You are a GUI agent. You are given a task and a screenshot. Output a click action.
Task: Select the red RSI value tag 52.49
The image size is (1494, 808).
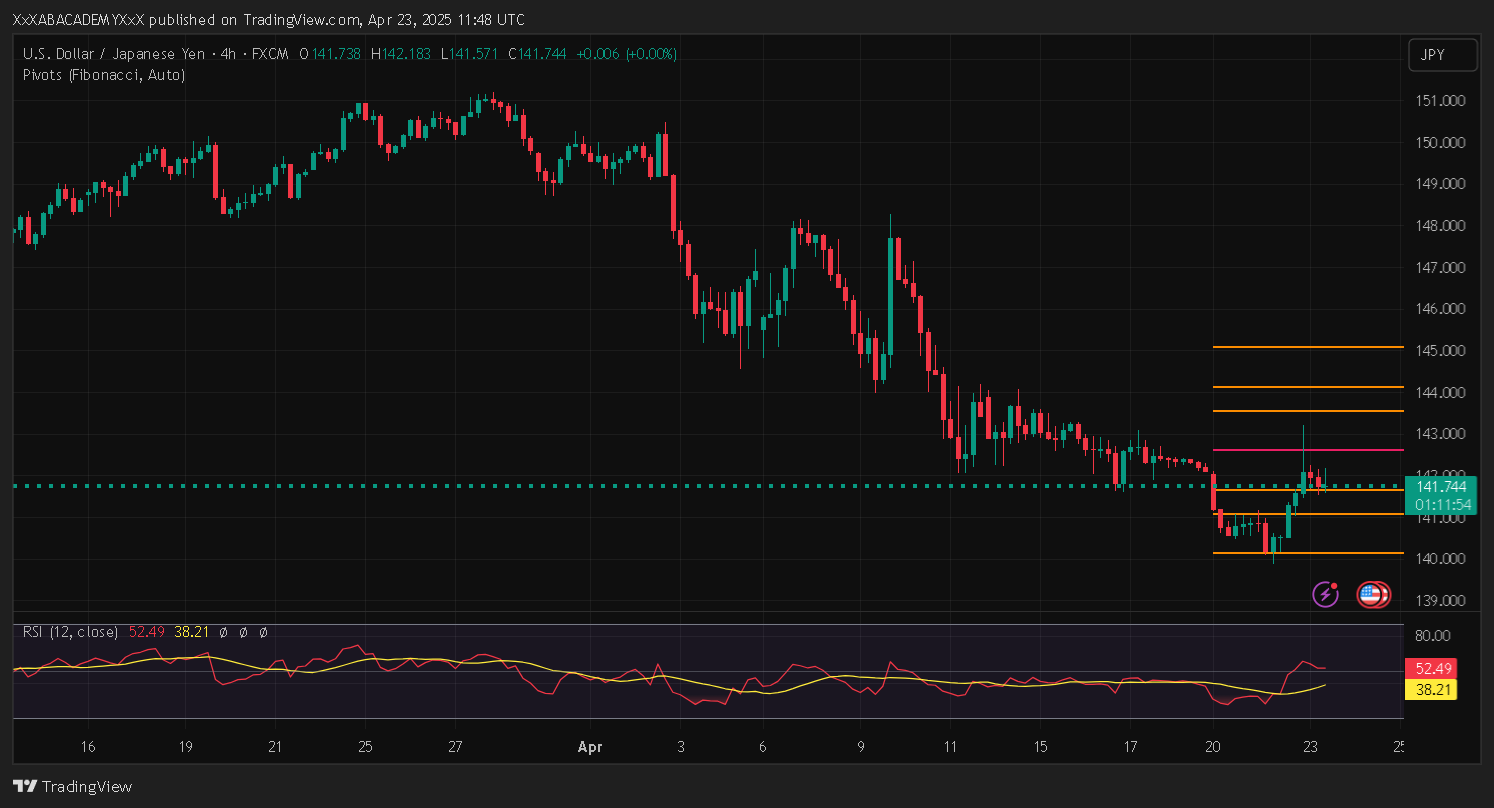tap(1430, 668)
